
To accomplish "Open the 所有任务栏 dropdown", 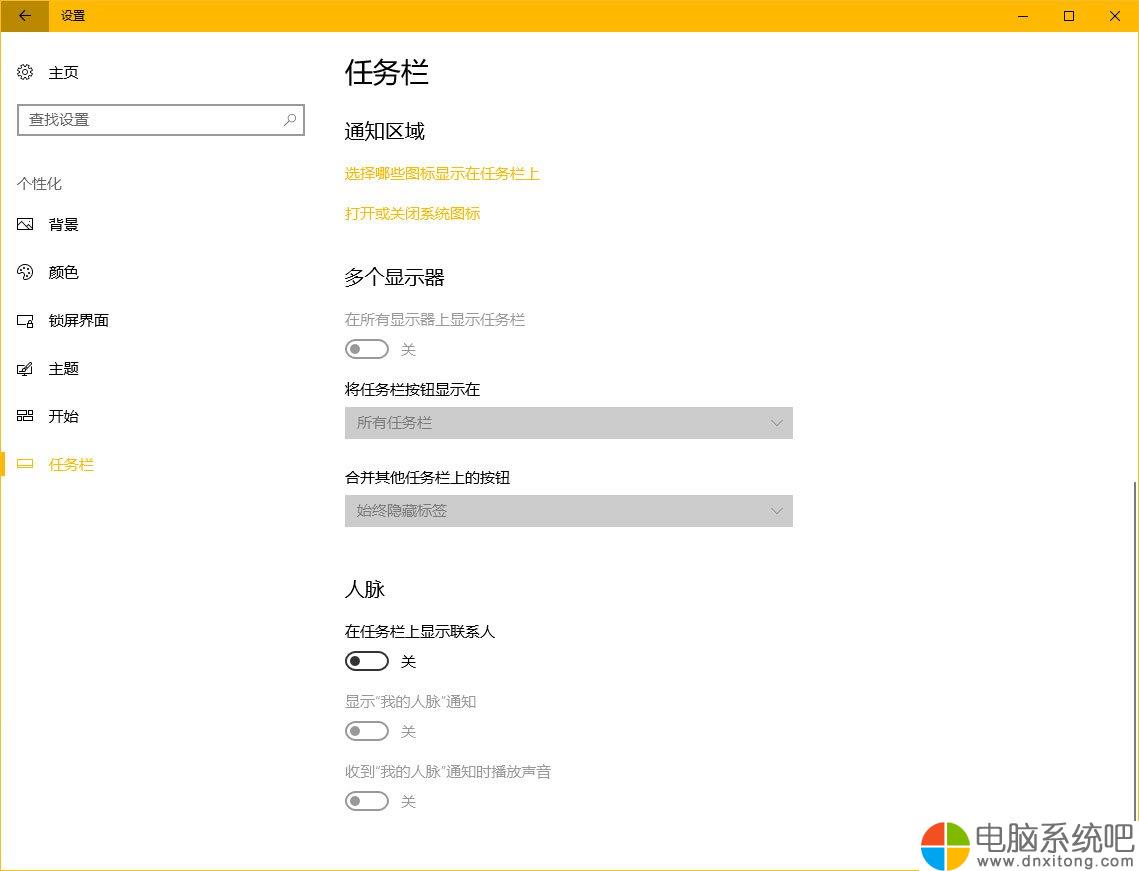I will pos(569,423).
